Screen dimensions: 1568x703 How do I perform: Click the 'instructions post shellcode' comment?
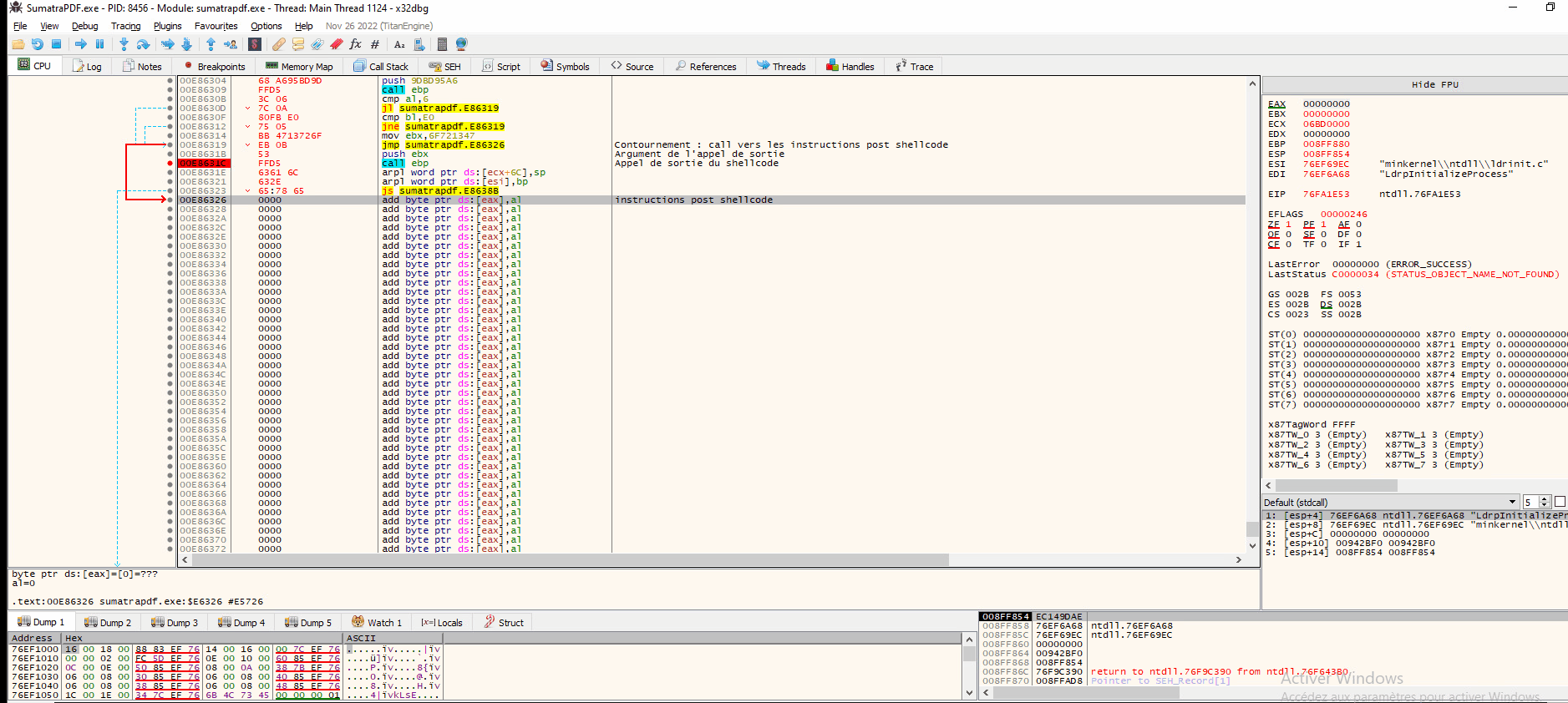(x=693, y=200)
